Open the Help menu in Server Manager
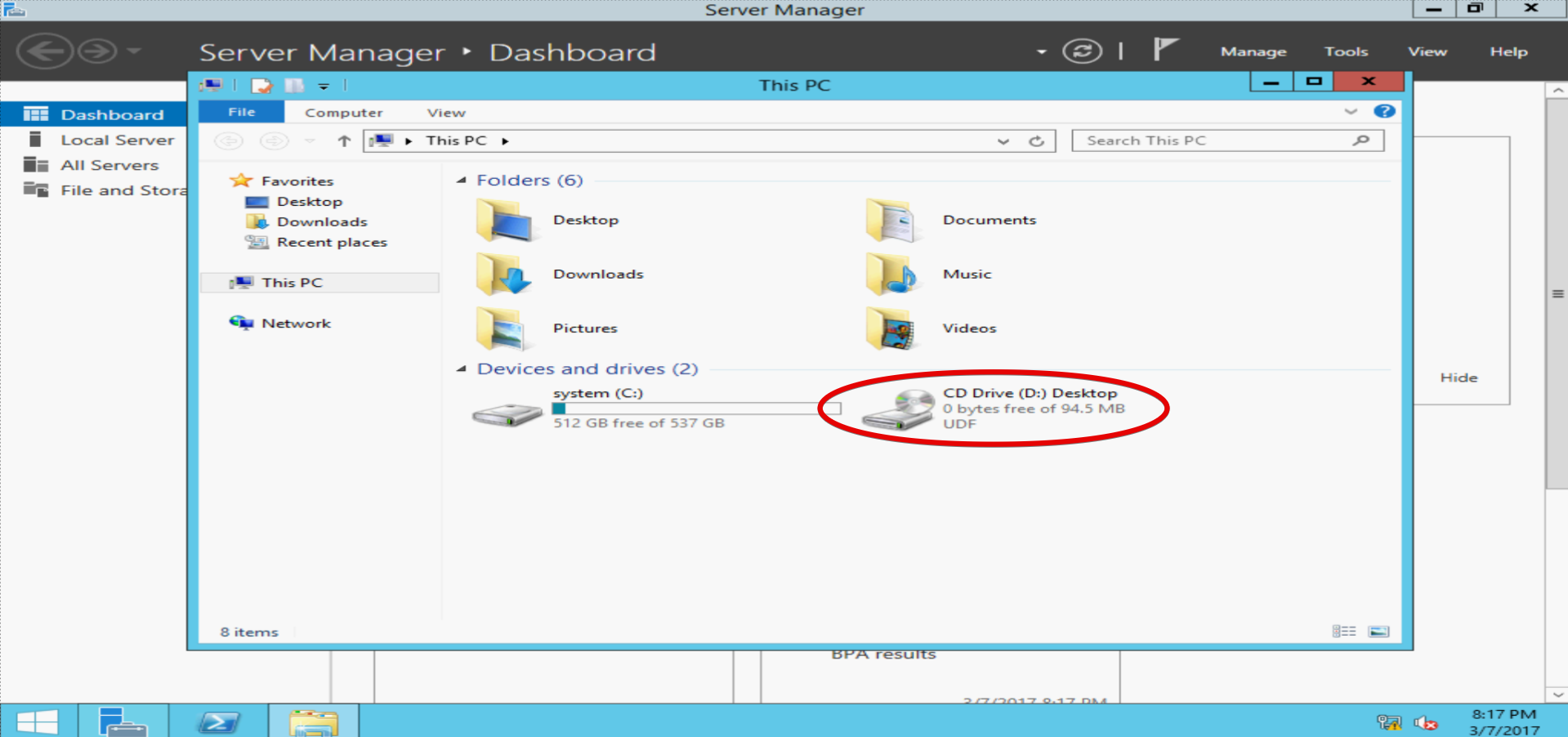Viewport: 1568px width, 737px height. [x=1508, y=51]
